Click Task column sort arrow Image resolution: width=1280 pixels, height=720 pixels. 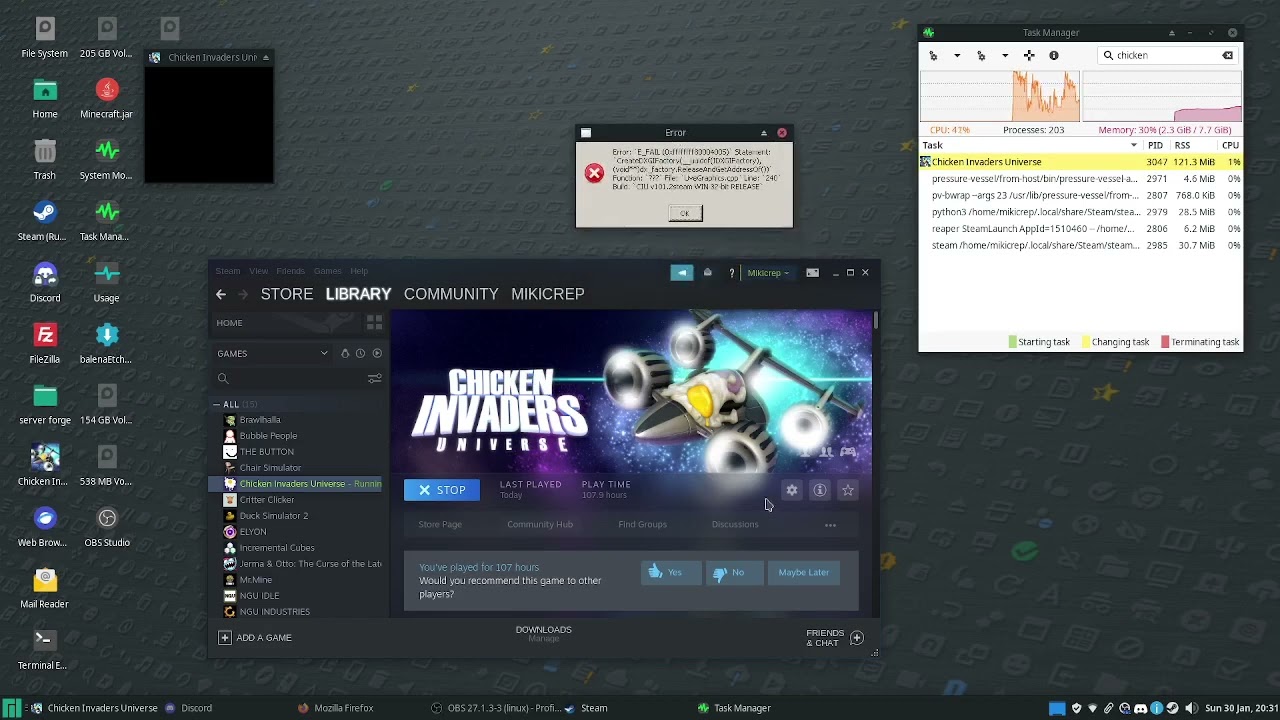click(x=1134, y=145)
